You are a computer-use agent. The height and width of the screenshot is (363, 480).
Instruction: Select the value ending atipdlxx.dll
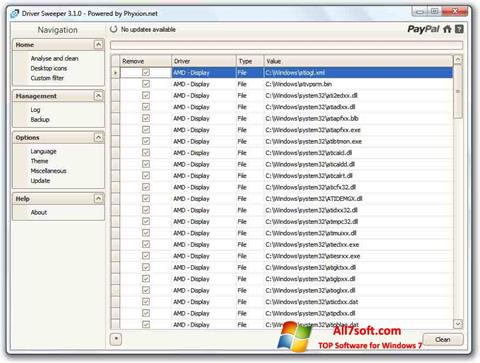[x=310, y=313]
